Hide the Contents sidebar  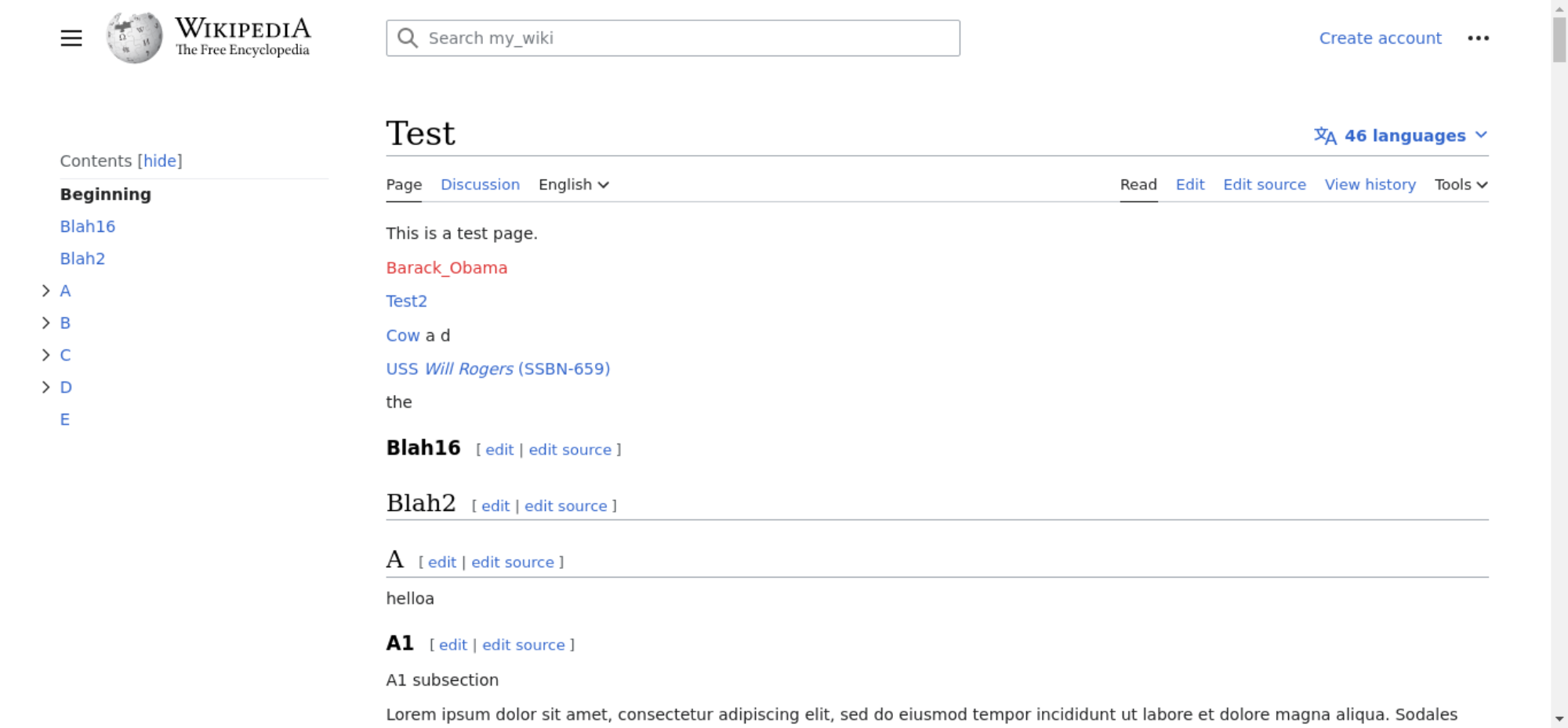160,161
